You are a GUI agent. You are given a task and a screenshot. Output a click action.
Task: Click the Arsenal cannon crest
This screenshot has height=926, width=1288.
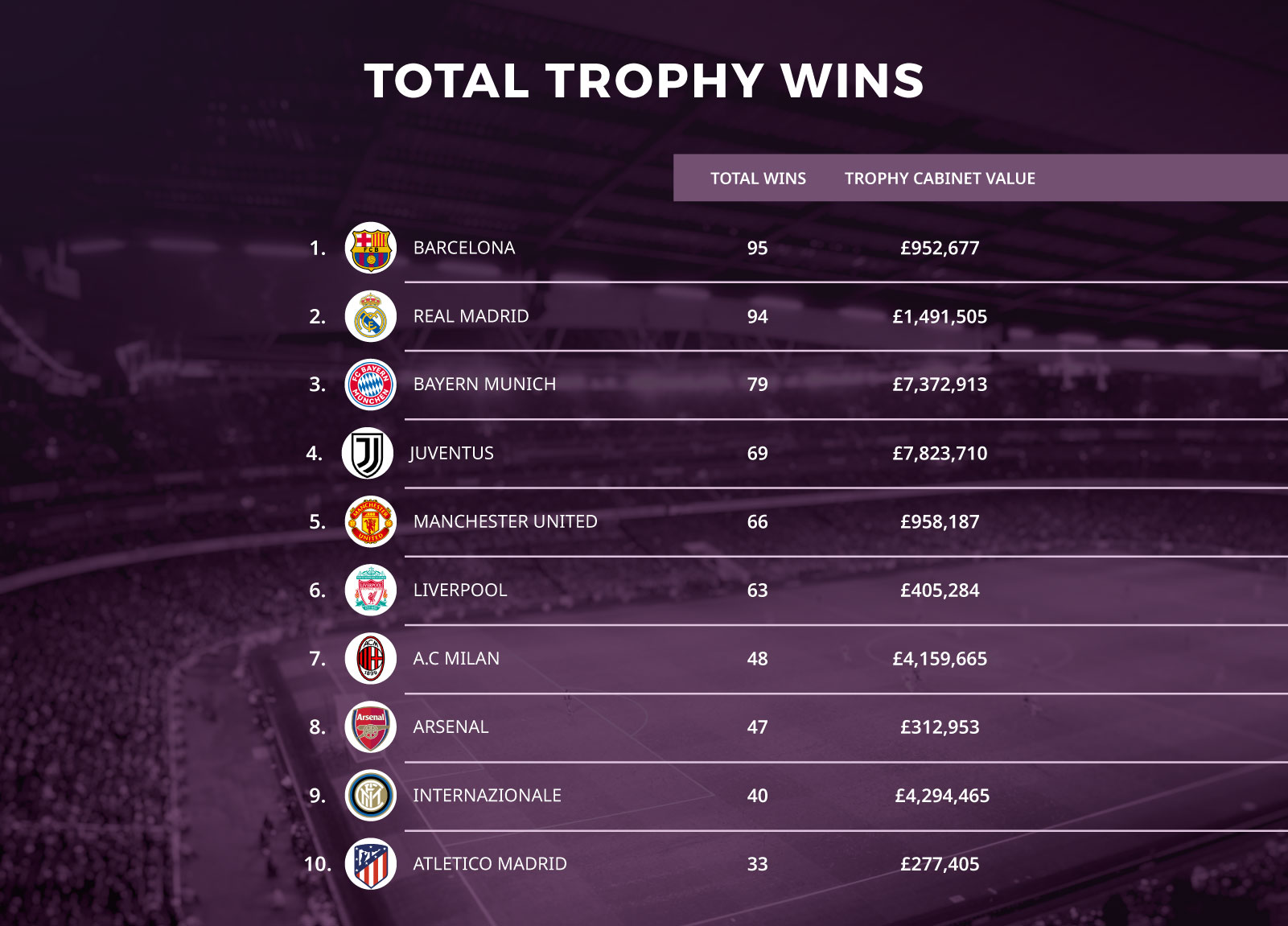pos(371,726)
